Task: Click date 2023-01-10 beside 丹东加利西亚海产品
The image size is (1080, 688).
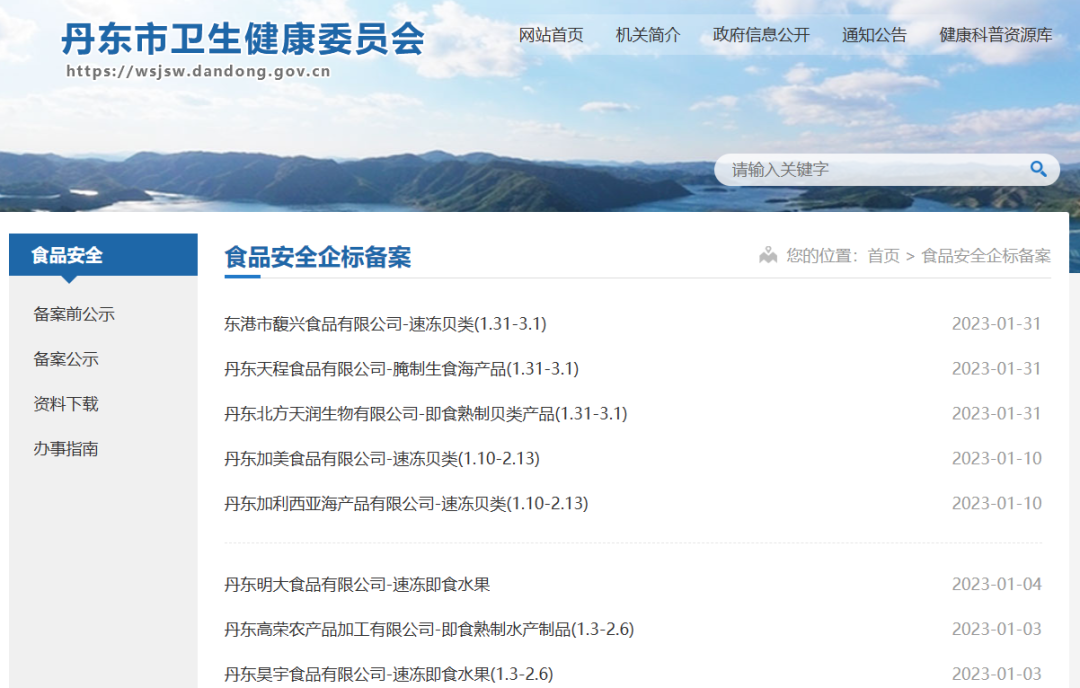Action: pos(997,503)
